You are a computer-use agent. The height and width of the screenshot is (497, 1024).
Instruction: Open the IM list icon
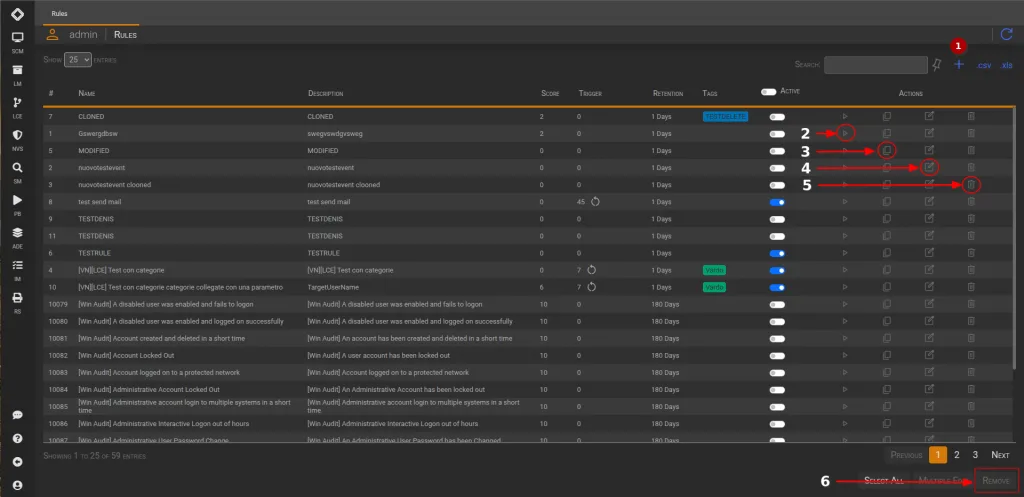point(18,265)
